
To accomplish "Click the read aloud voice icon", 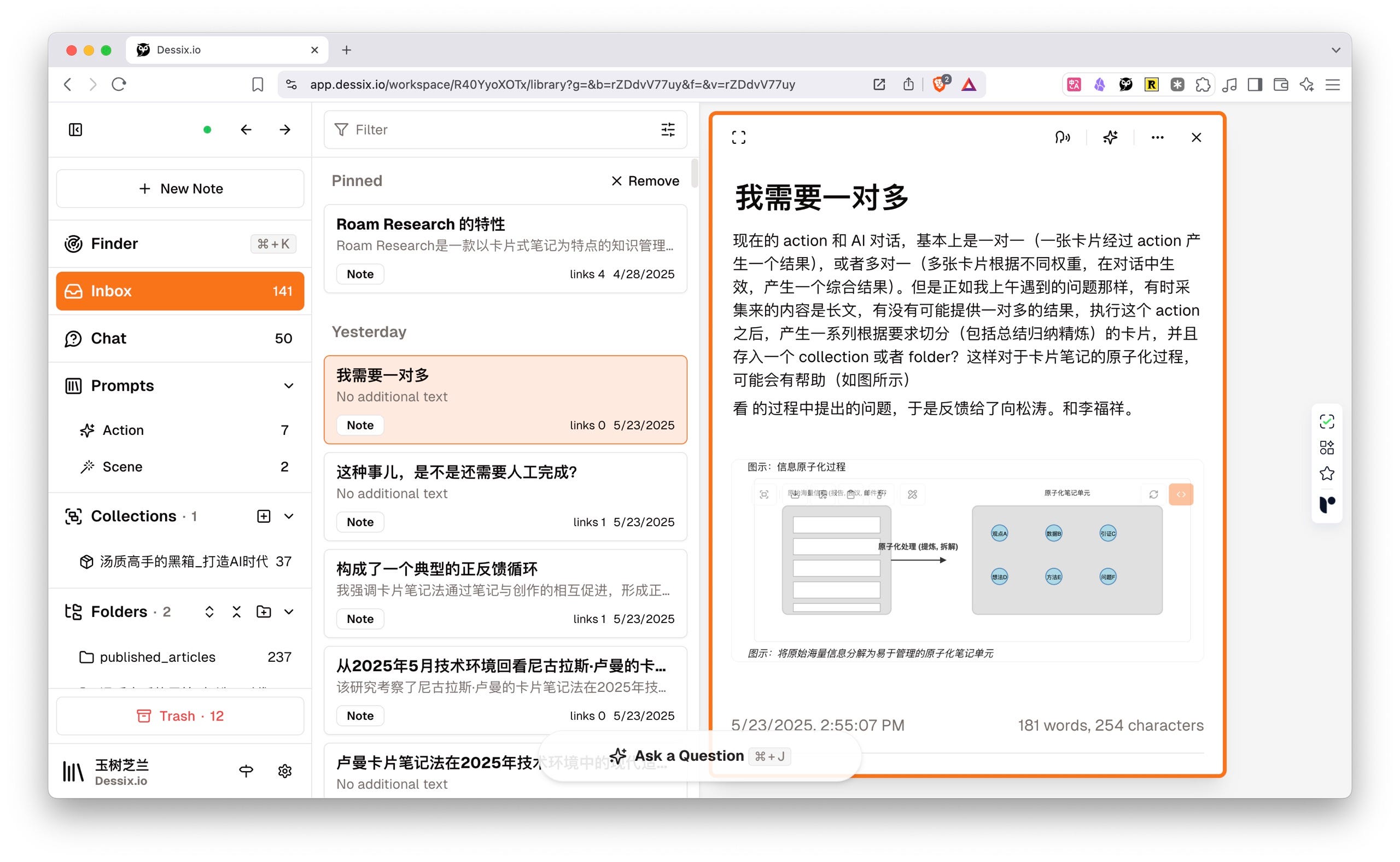I will coord(1061,137).
